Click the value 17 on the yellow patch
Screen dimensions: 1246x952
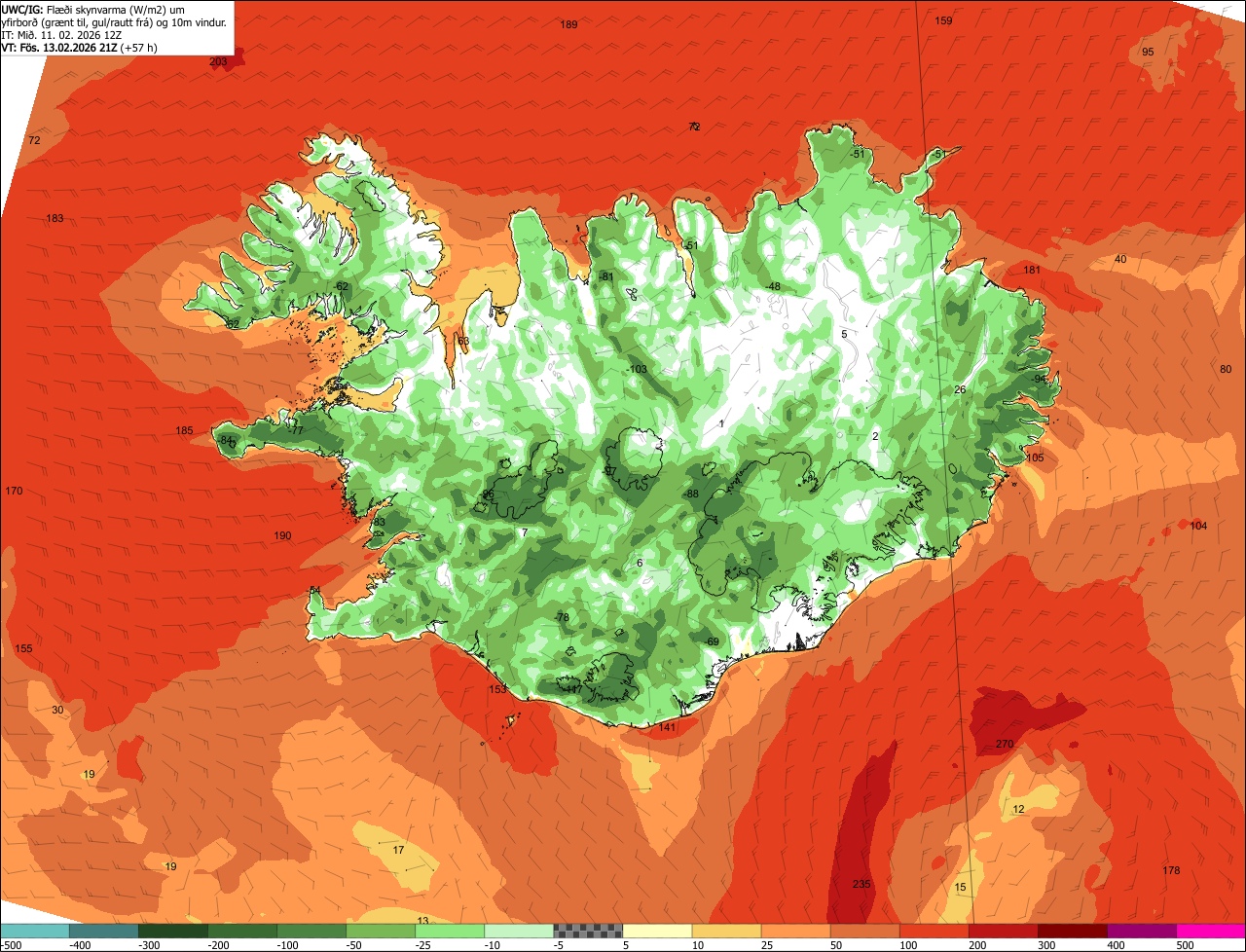click(x=398, y=850)
